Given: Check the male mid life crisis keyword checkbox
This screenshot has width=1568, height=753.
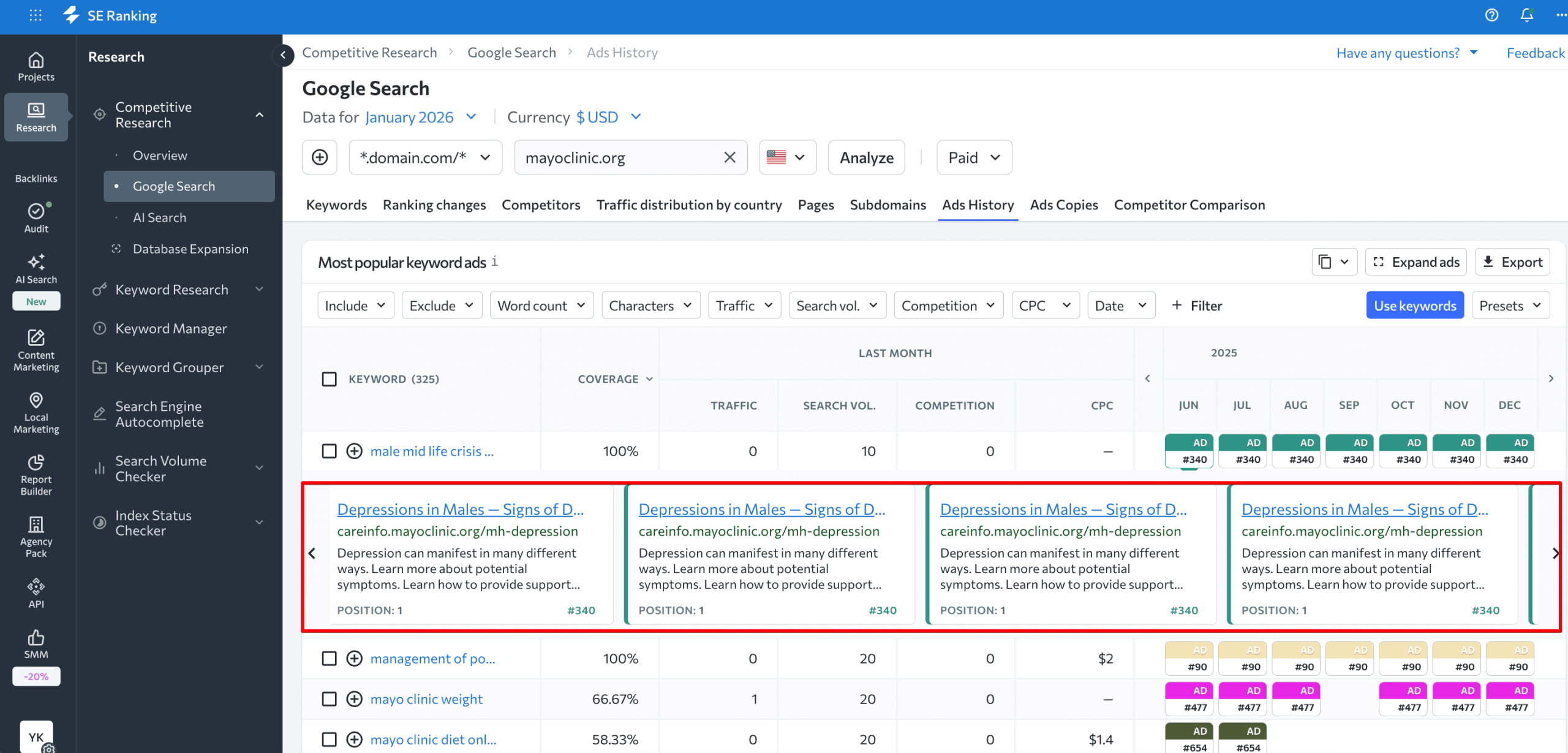Looking at the screenshot, I should click(x=330, y=451).
